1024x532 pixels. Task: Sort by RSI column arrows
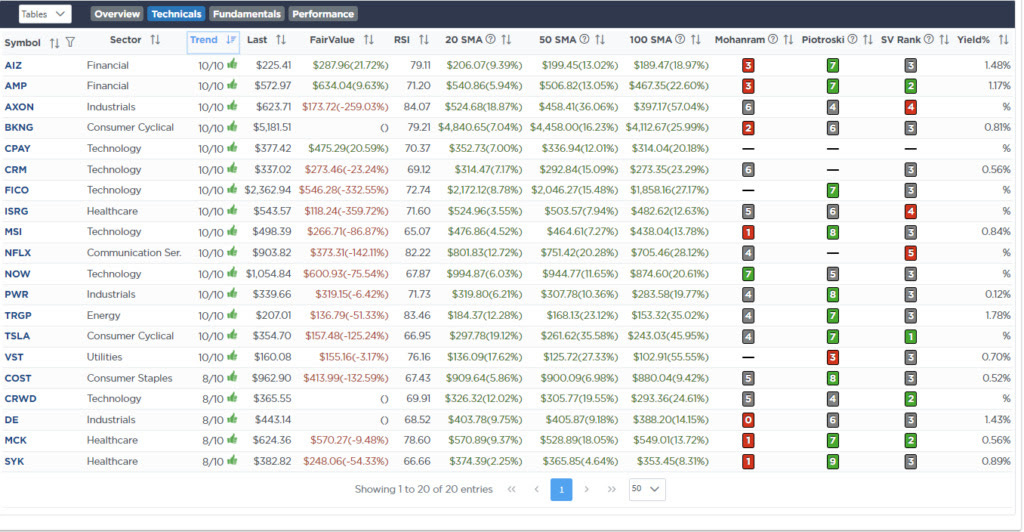(424, 40)
